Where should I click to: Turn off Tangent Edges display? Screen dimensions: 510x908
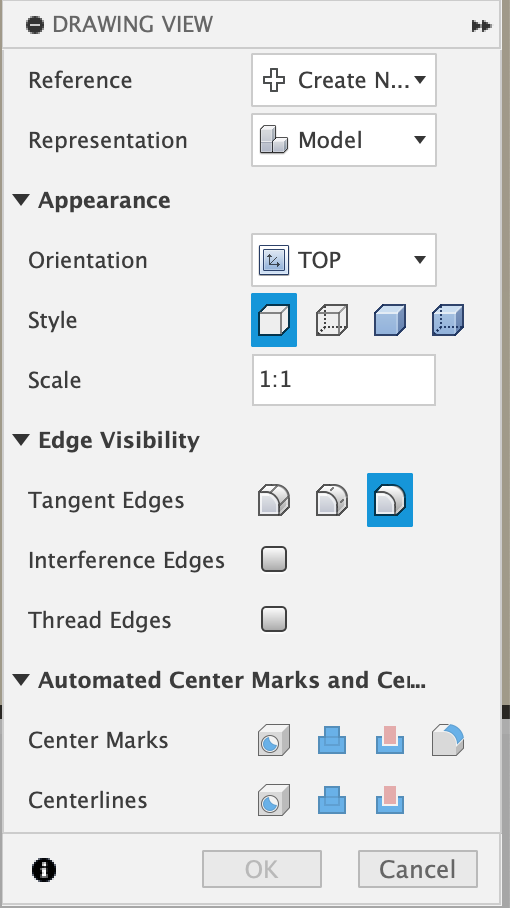click(x=390, y=500)
